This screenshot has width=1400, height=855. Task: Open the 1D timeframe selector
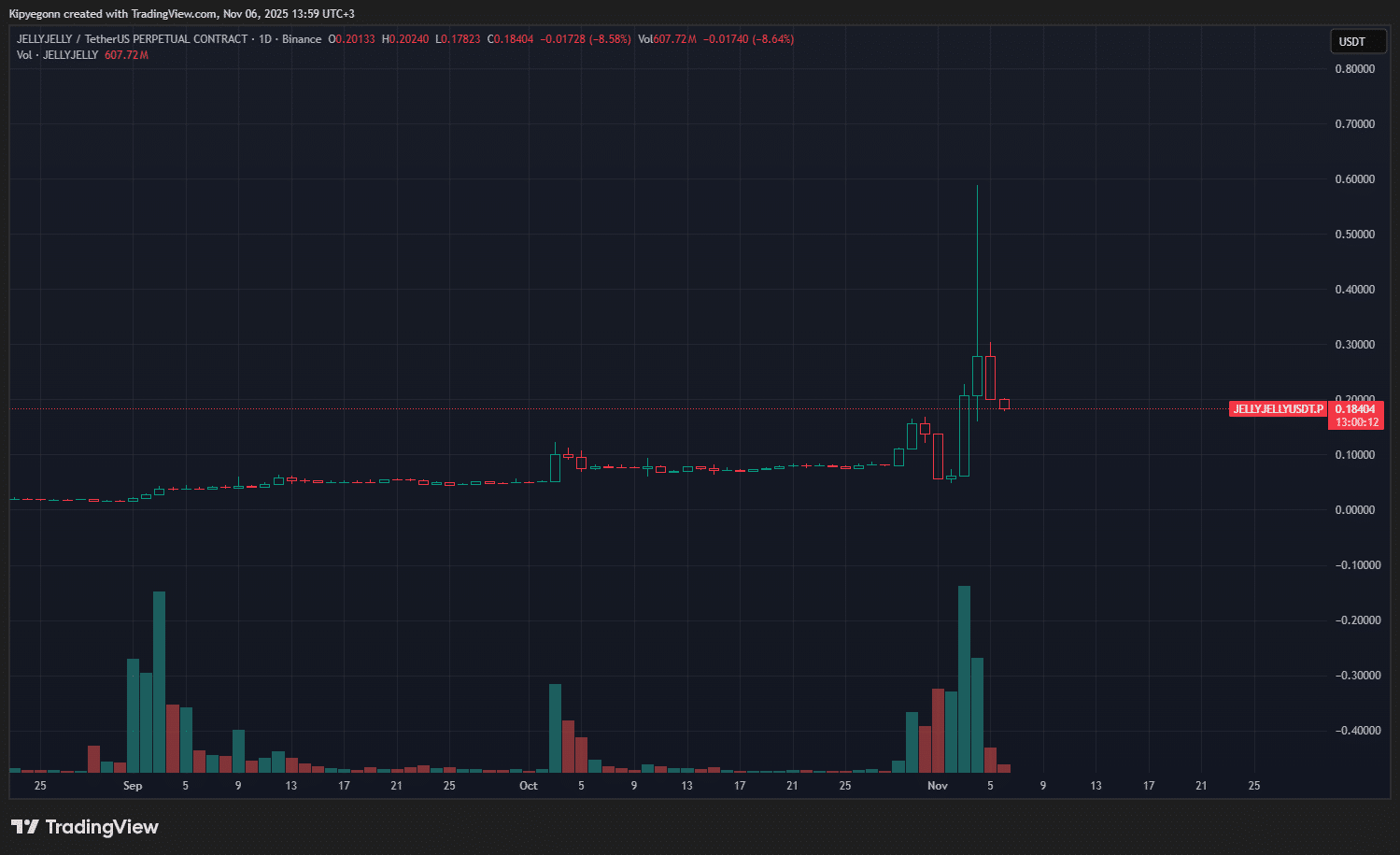pos(265,38)
